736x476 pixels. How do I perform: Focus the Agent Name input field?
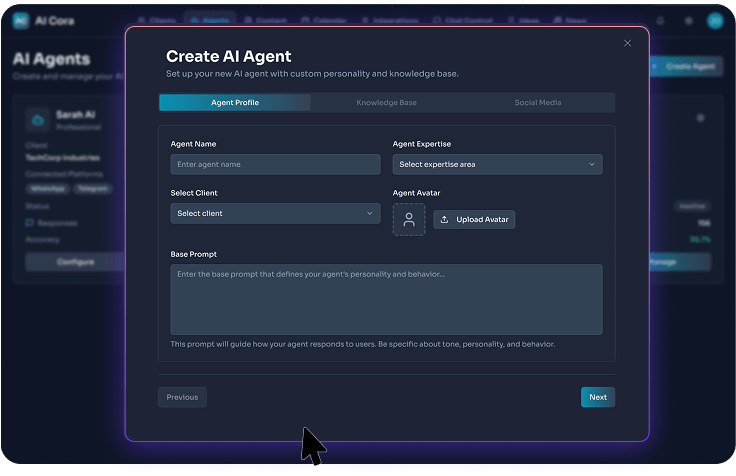[275, 164]
